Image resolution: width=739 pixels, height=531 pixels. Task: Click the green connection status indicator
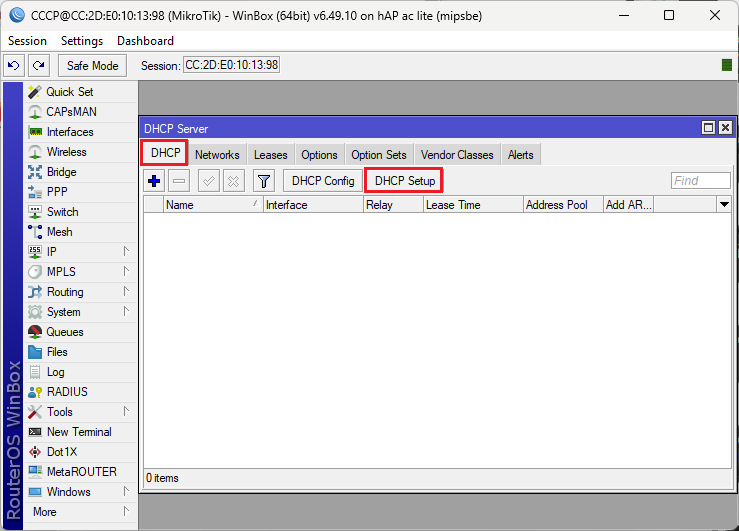pos(727,65)
